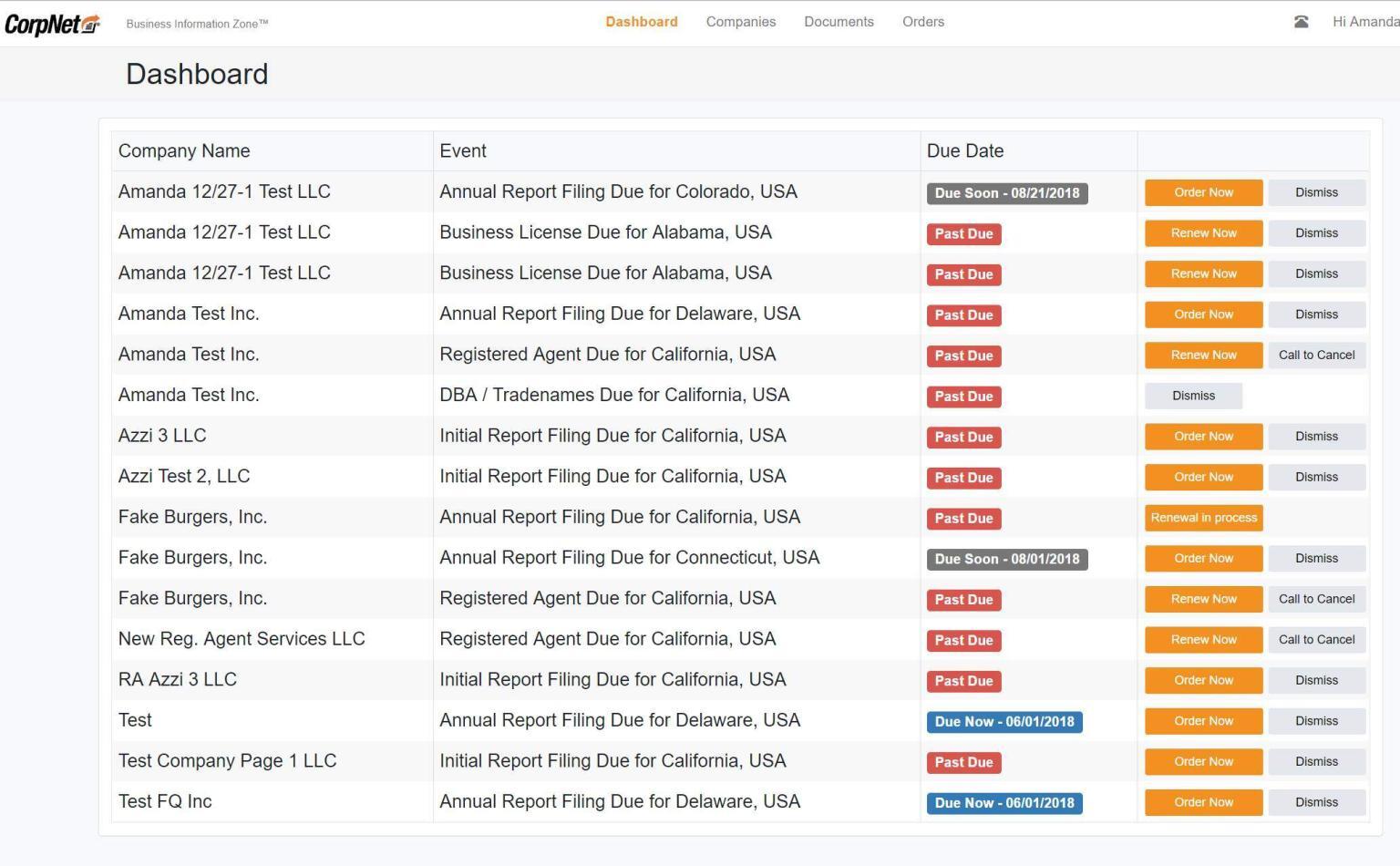Screen dimensions: 1400x866
Task: Dismiss the DBA / Tradenames California event
Action: (1193, 396)
